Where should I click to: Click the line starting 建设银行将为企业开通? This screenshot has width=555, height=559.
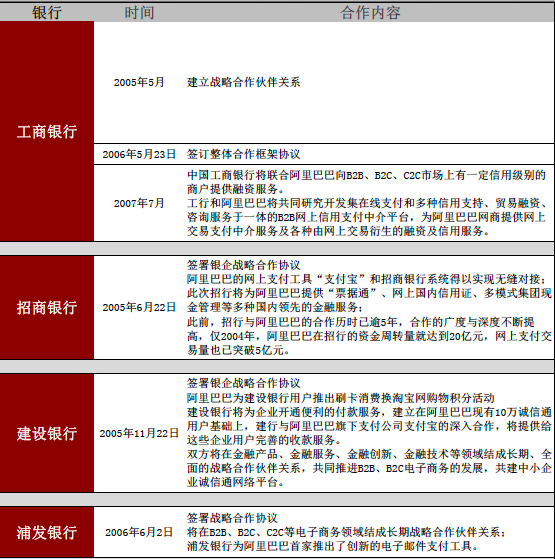369,412
